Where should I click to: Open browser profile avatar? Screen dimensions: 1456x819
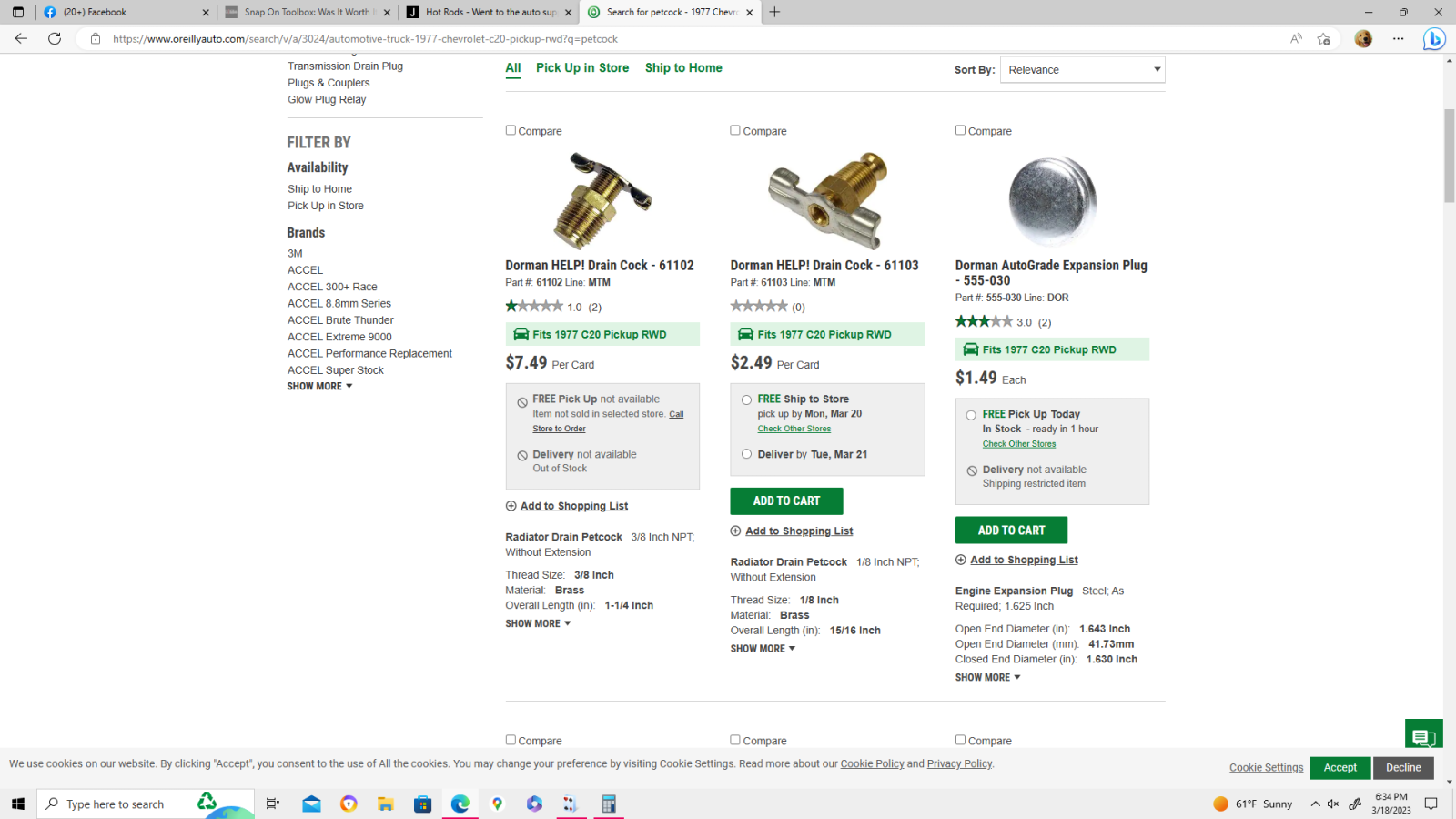(x=1363, y=38)
